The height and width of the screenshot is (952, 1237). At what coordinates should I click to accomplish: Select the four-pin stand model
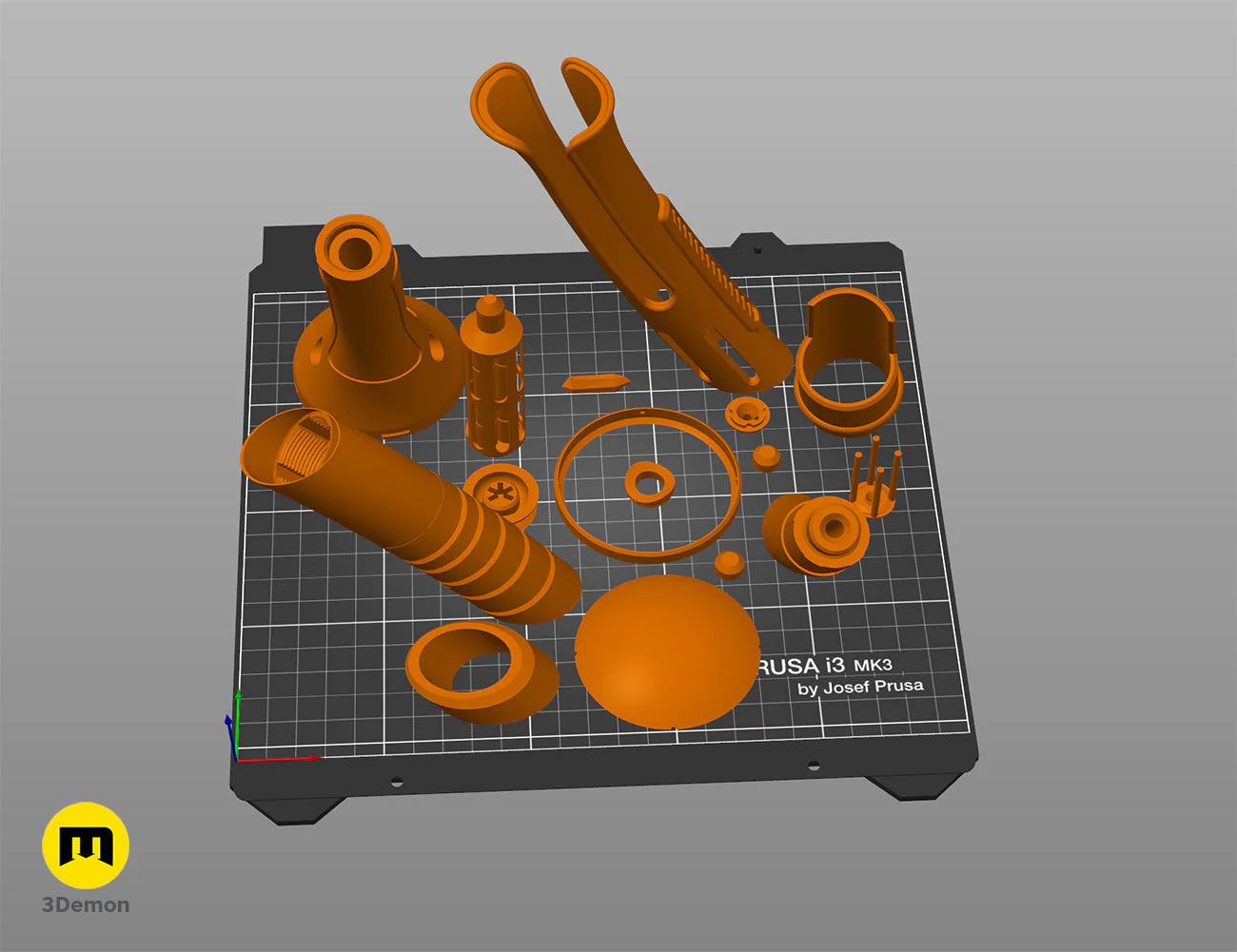pyautogui.click(x=873, y=478)
